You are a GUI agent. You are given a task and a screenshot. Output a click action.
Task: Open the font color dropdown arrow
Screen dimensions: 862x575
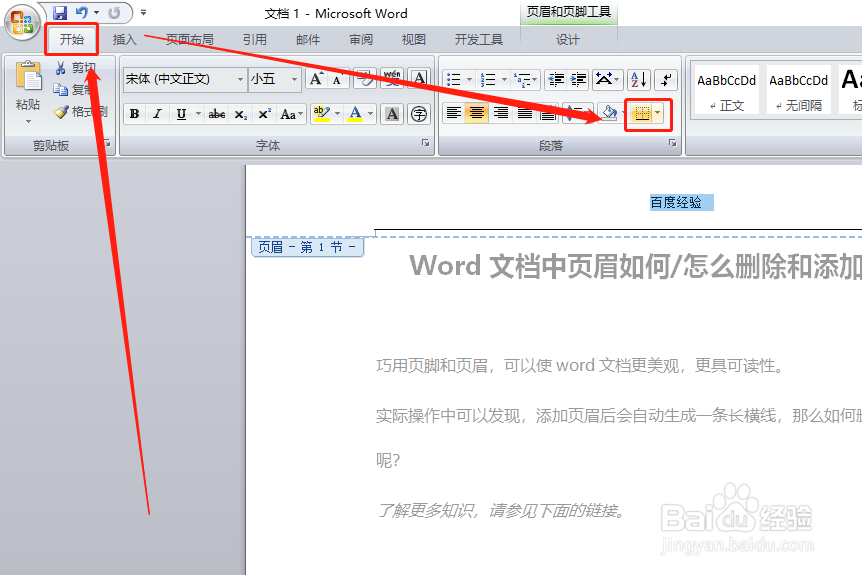point(371,114)
